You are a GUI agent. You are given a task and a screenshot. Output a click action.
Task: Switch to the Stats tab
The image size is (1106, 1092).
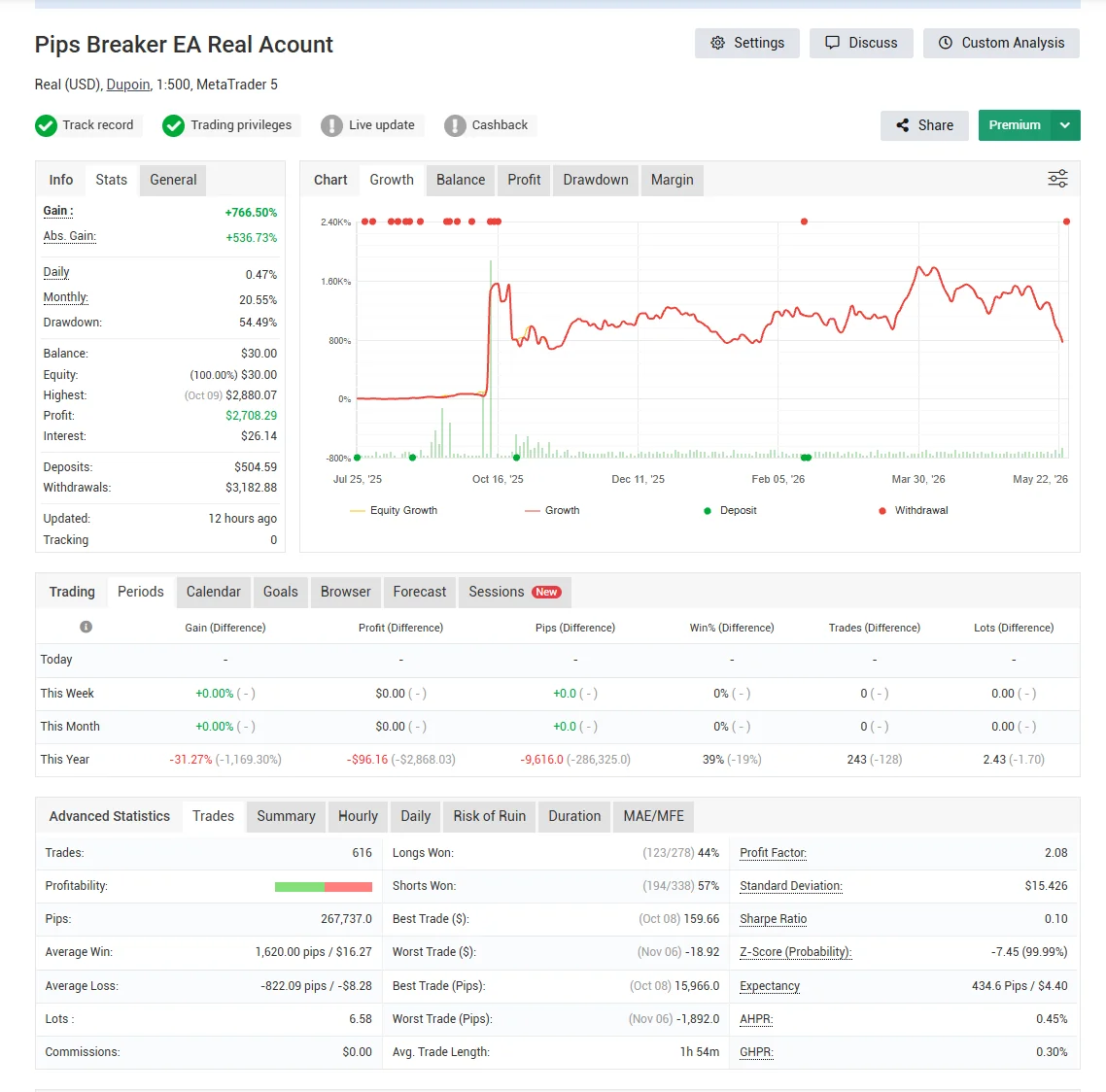tap(112, 180)
